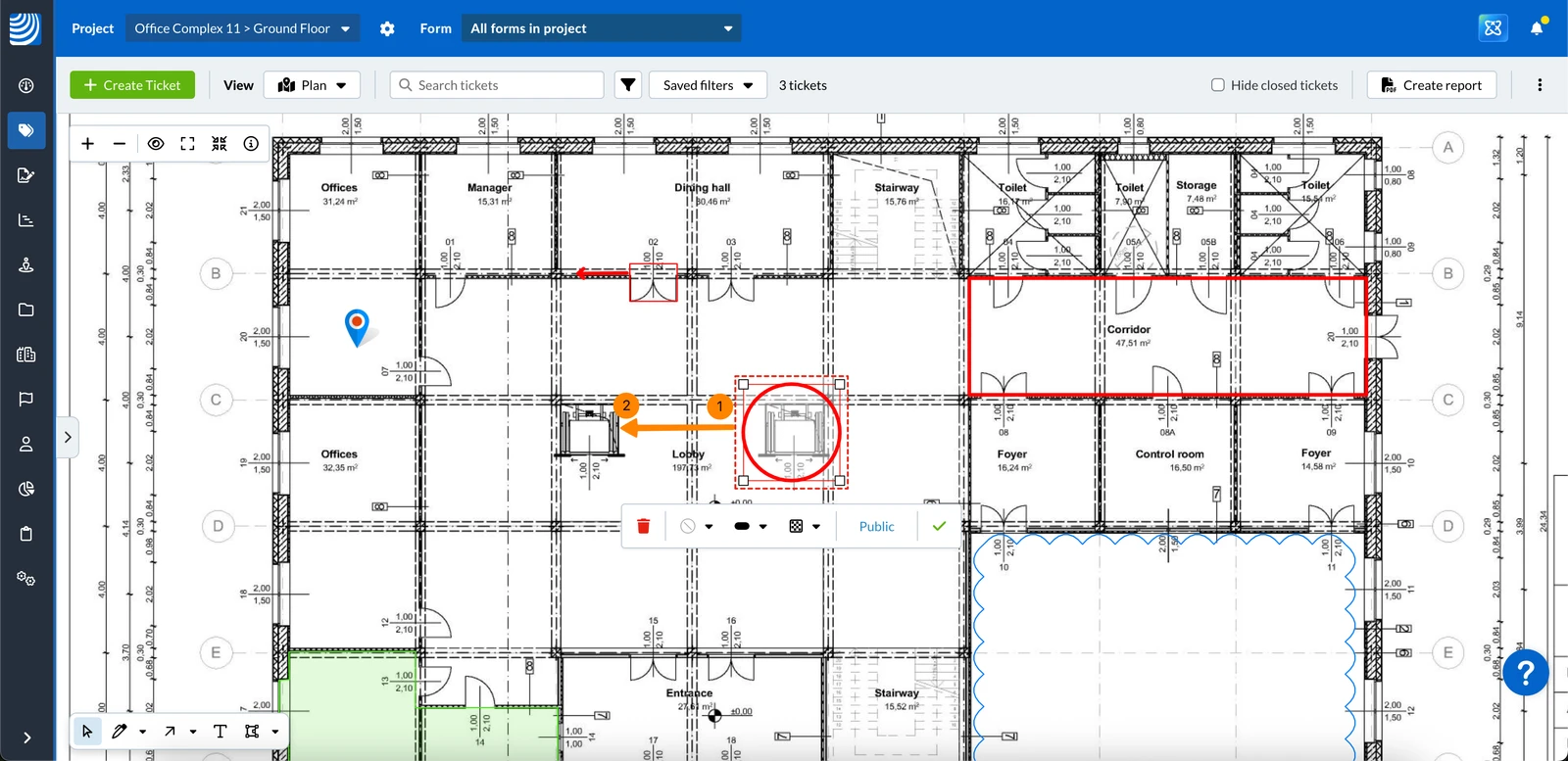Viewport: 1568px width, 761px height.
Task: Click the 'Storage' room label
Action: [x=1196, y=185]
